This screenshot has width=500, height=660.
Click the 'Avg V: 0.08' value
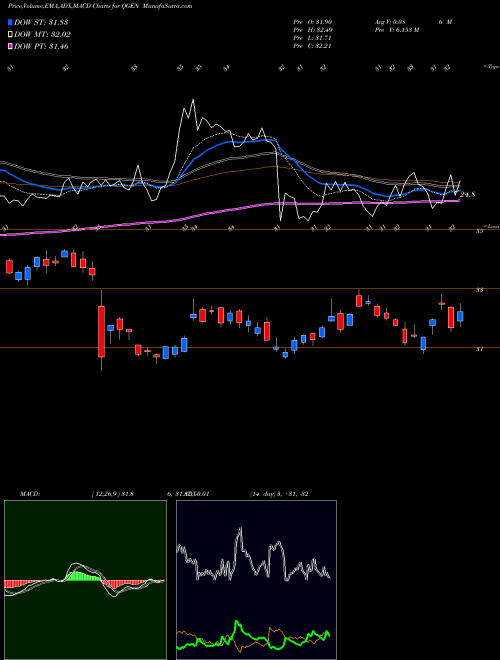click(390, 22)
